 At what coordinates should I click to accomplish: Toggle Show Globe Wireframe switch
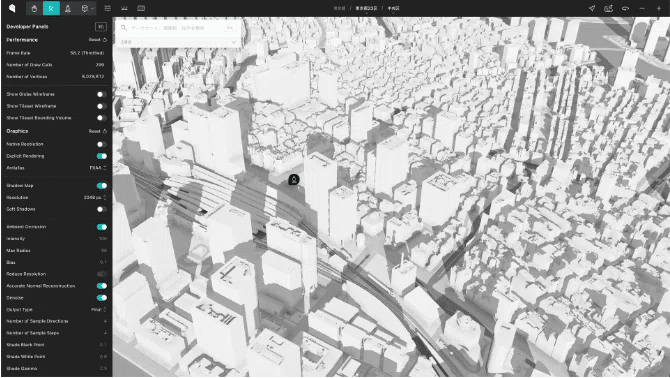101,94
